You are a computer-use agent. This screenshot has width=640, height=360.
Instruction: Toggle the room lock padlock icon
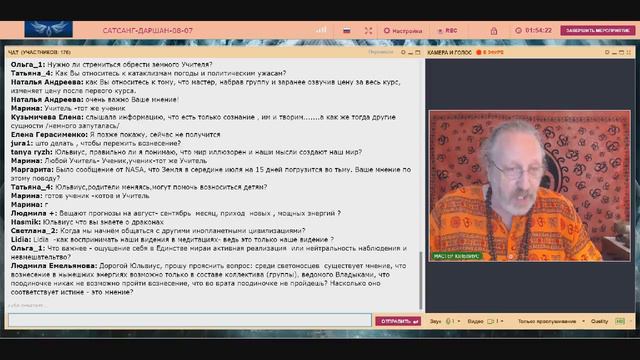493,31
